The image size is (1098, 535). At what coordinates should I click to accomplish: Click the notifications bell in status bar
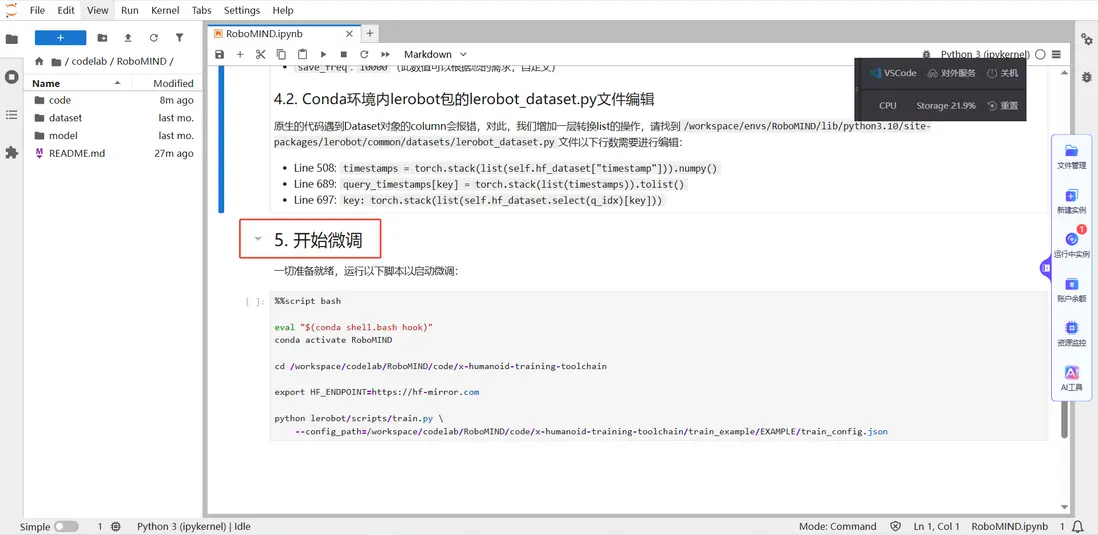[1079, 527]
